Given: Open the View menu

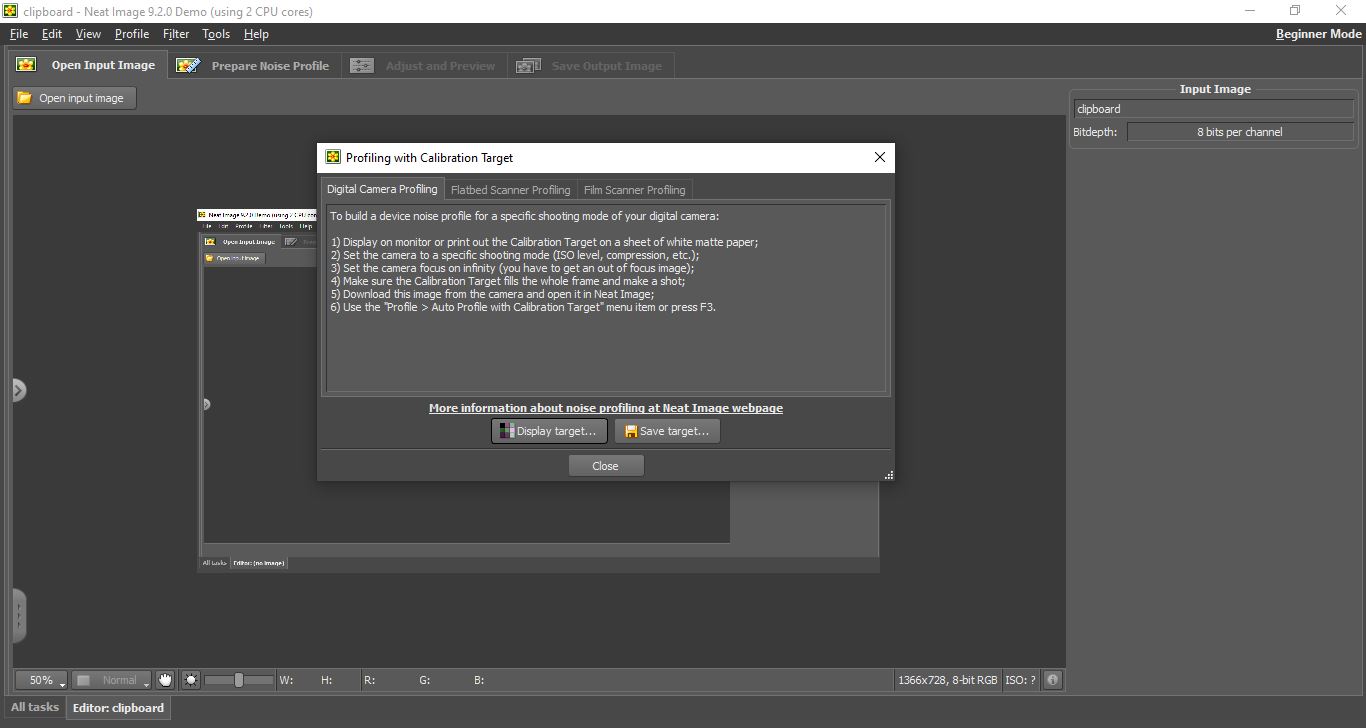Looking at the screenshot, I should [88, 34].
